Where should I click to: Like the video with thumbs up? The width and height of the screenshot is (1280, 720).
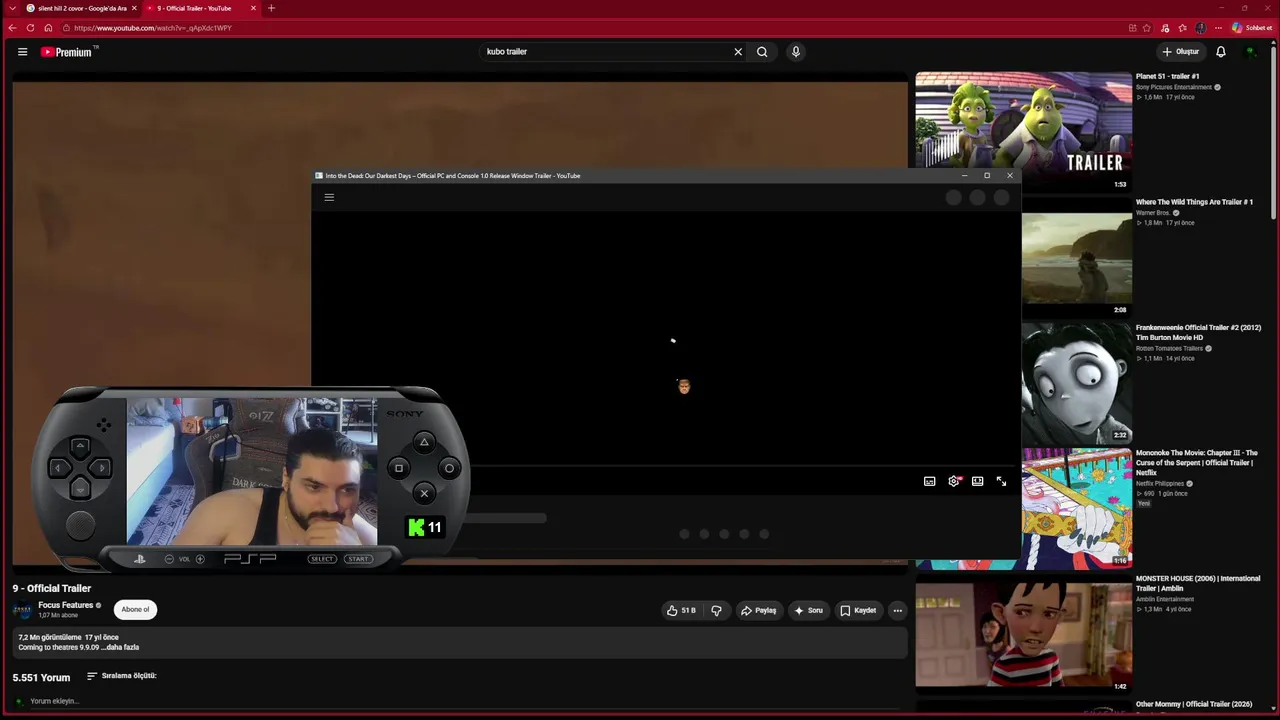coord(682,610)
